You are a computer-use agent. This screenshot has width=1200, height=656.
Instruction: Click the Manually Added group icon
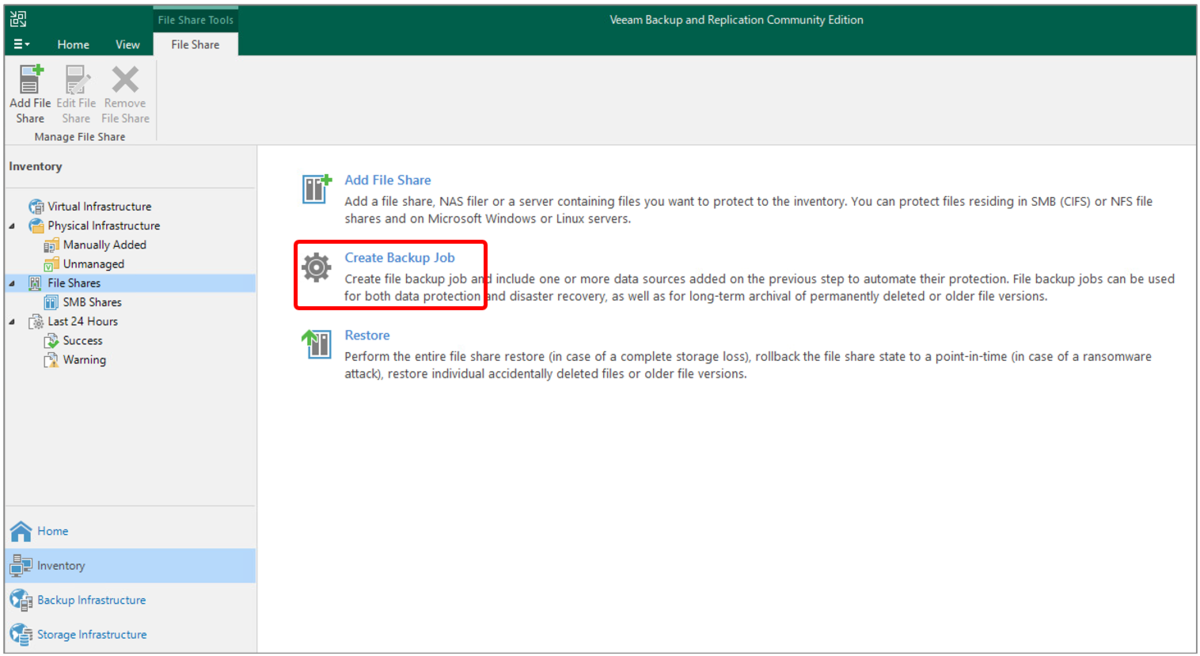click(x=52, y=245)
